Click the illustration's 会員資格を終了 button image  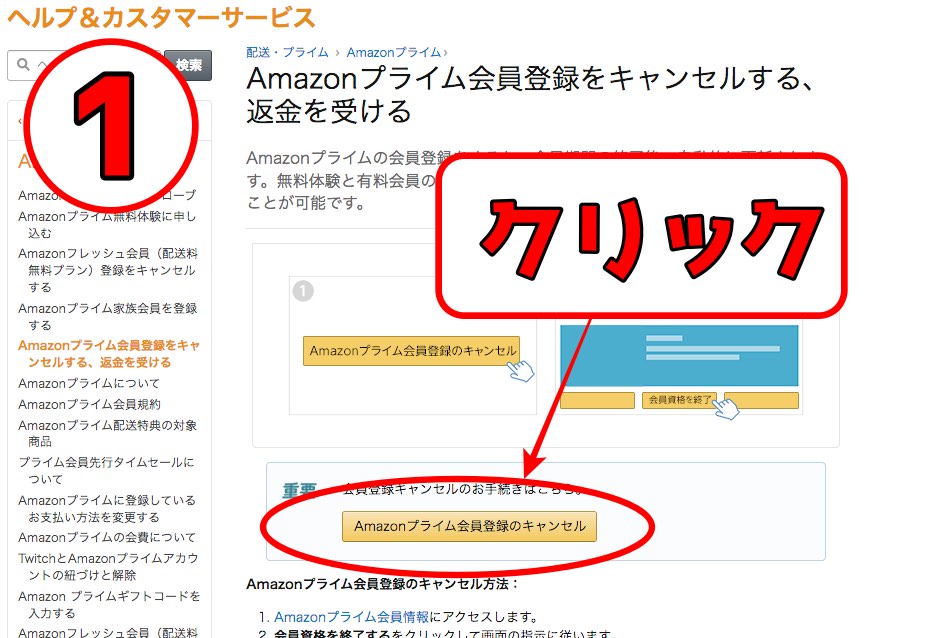point(679,400)
